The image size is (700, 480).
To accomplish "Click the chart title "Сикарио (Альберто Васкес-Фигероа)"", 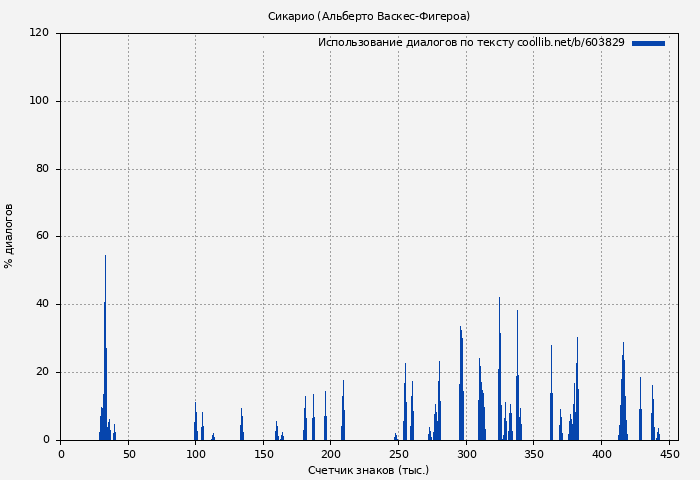I will 368,16.
